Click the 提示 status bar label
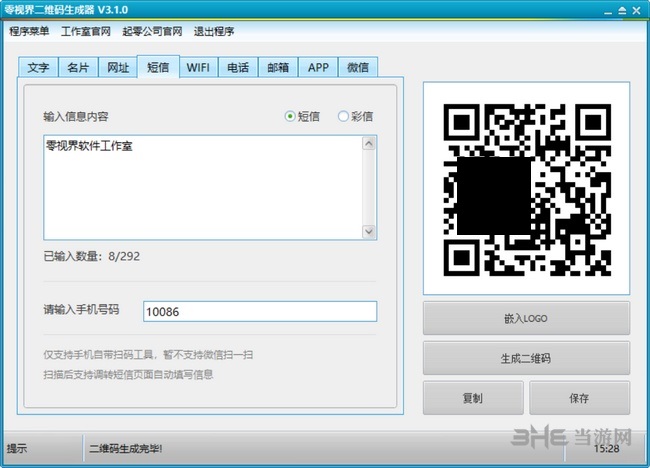This screenshot has height=468, width=650. pyautogui.click(x=17, y=449)
